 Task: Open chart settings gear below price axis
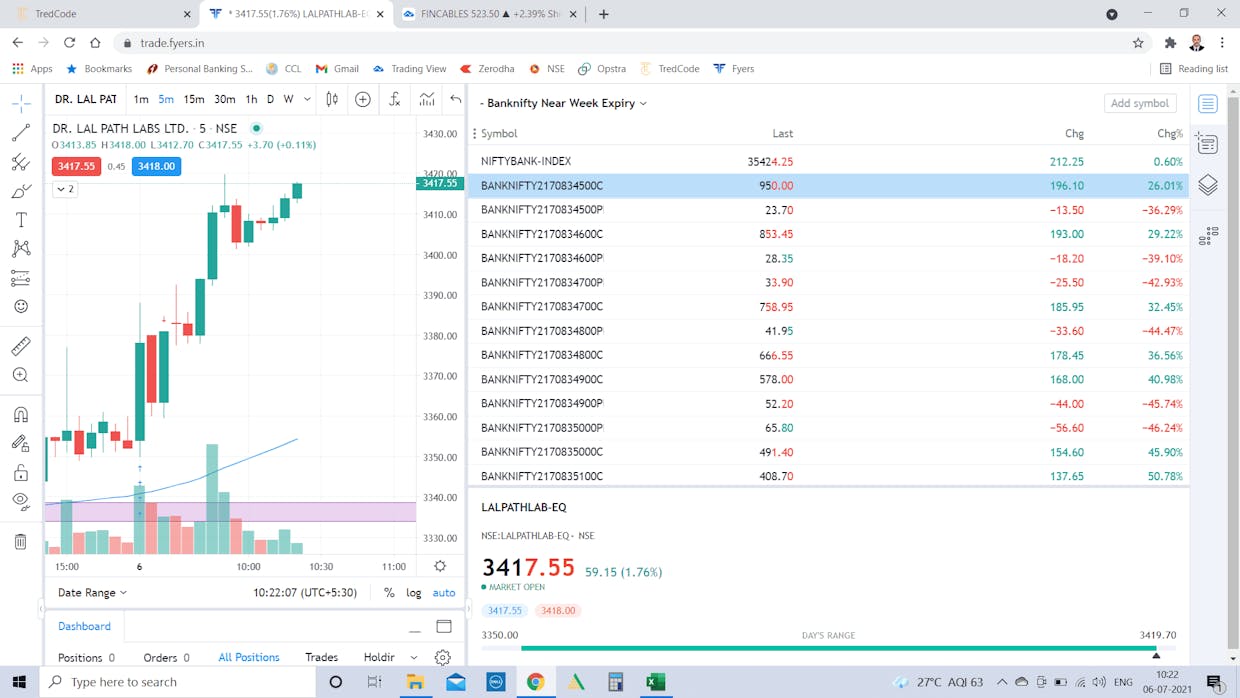click(440, 566)
